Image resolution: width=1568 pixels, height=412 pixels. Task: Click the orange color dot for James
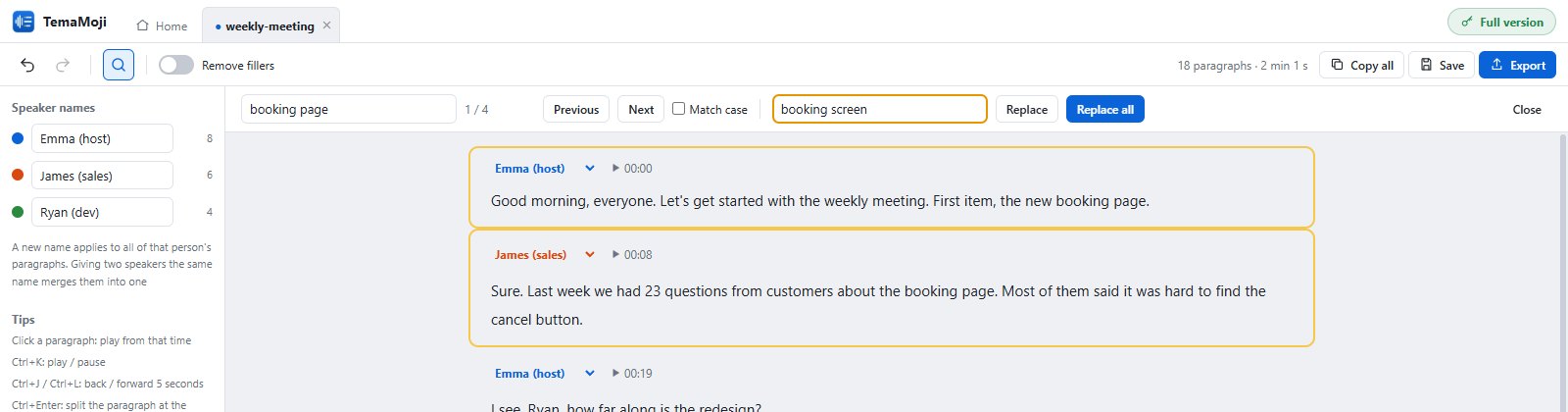click(18, 175)
